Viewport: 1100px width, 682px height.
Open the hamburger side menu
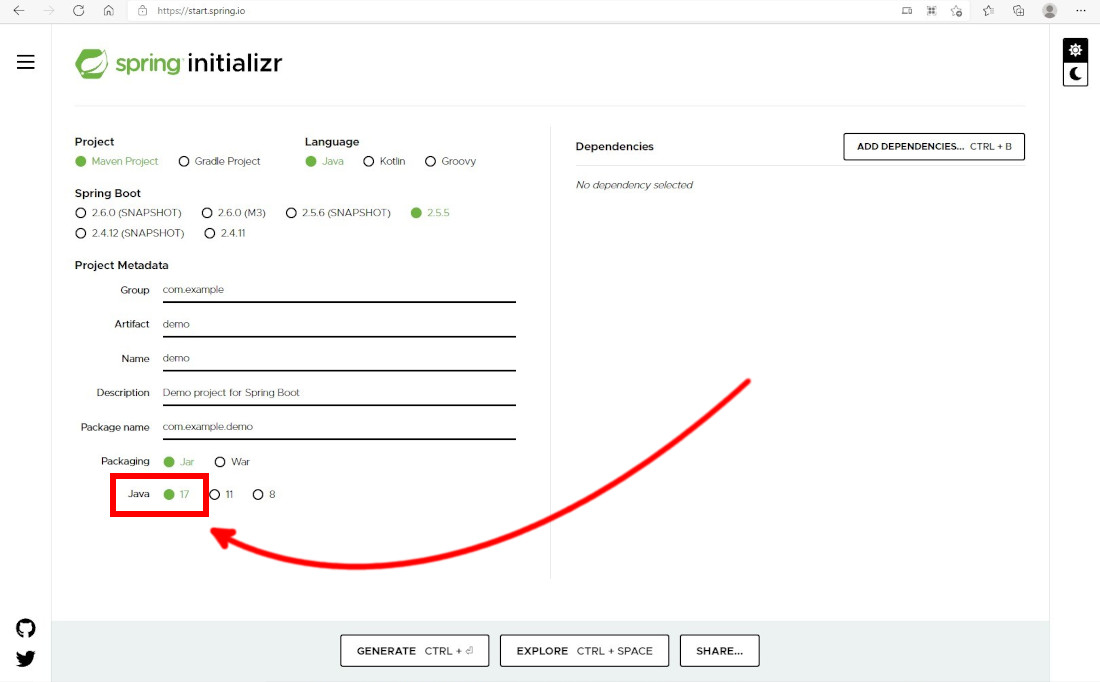(x=26, y=62)
